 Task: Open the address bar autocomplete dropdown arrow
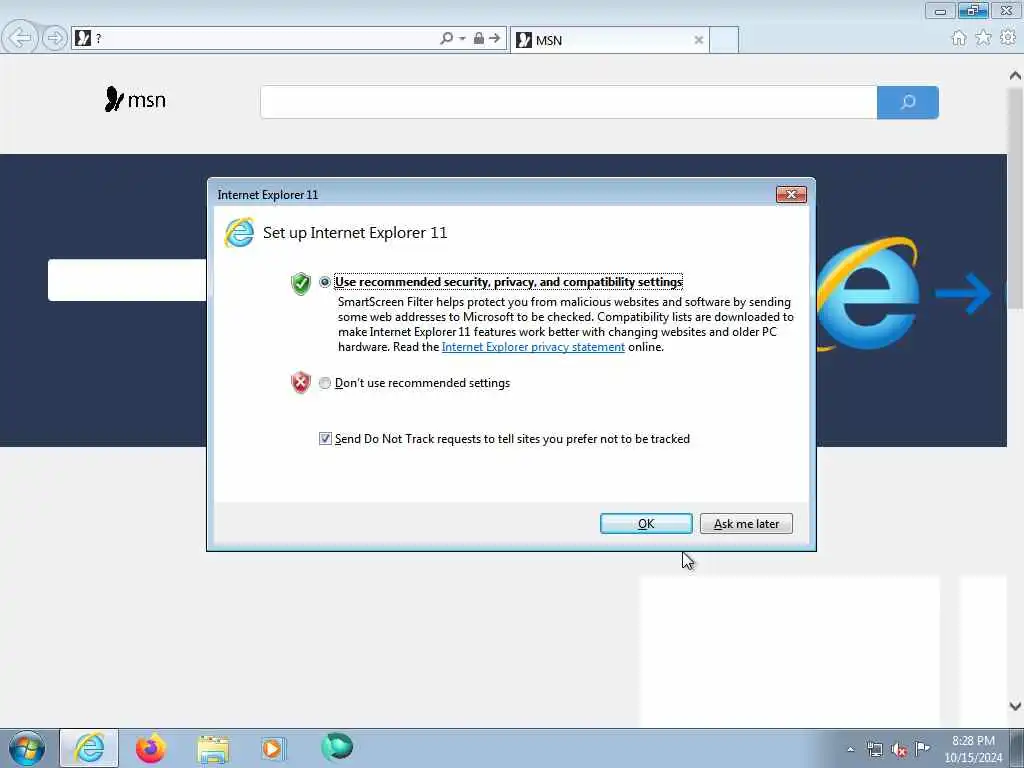pos(462,39)
